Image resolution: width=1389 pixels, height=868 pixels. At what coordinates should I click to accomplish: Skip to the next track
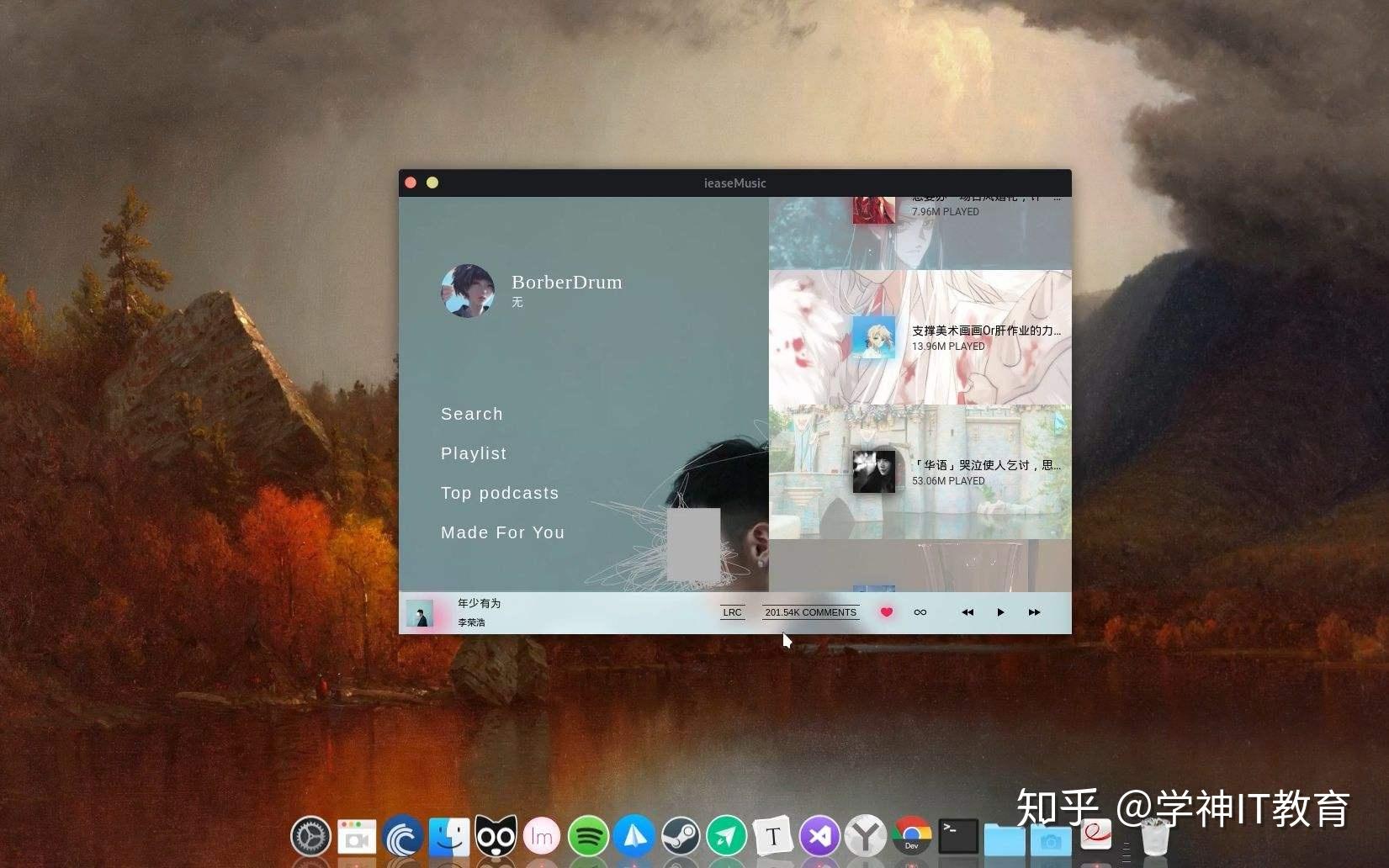(1033, 612)
